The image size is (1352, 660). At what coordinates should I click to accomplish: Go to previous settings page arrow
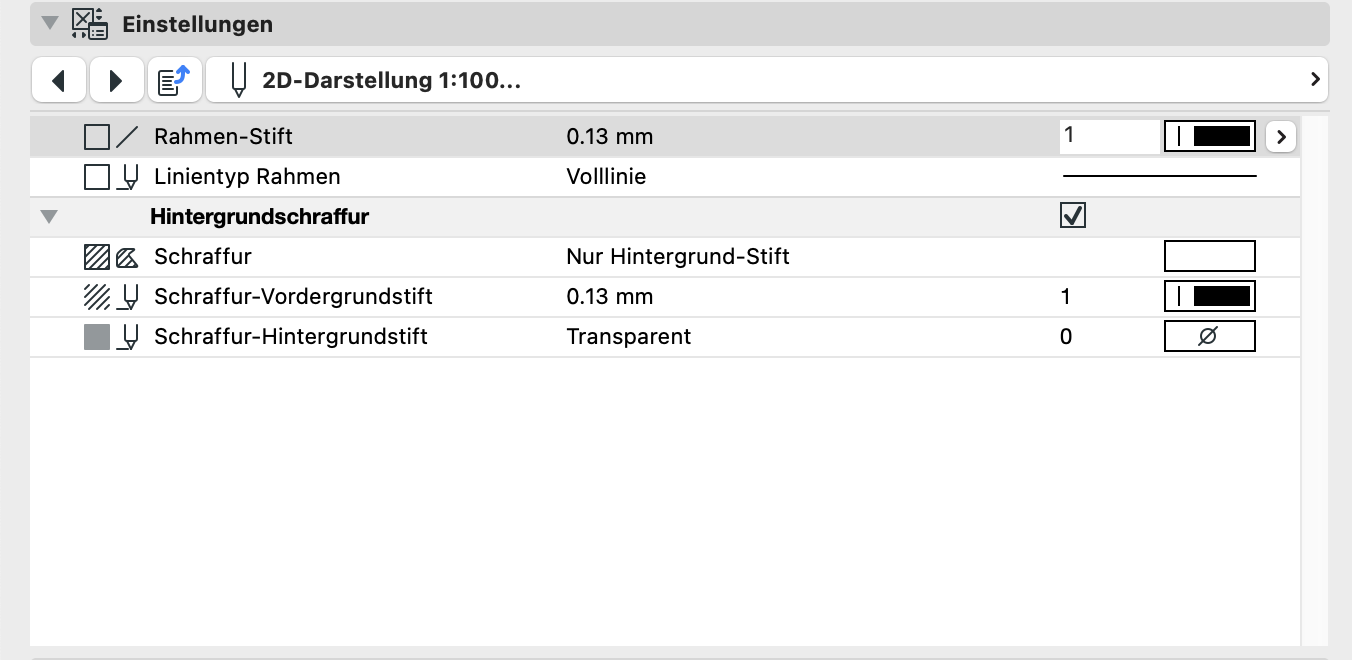pyautogui.click(x=59, y=80)
